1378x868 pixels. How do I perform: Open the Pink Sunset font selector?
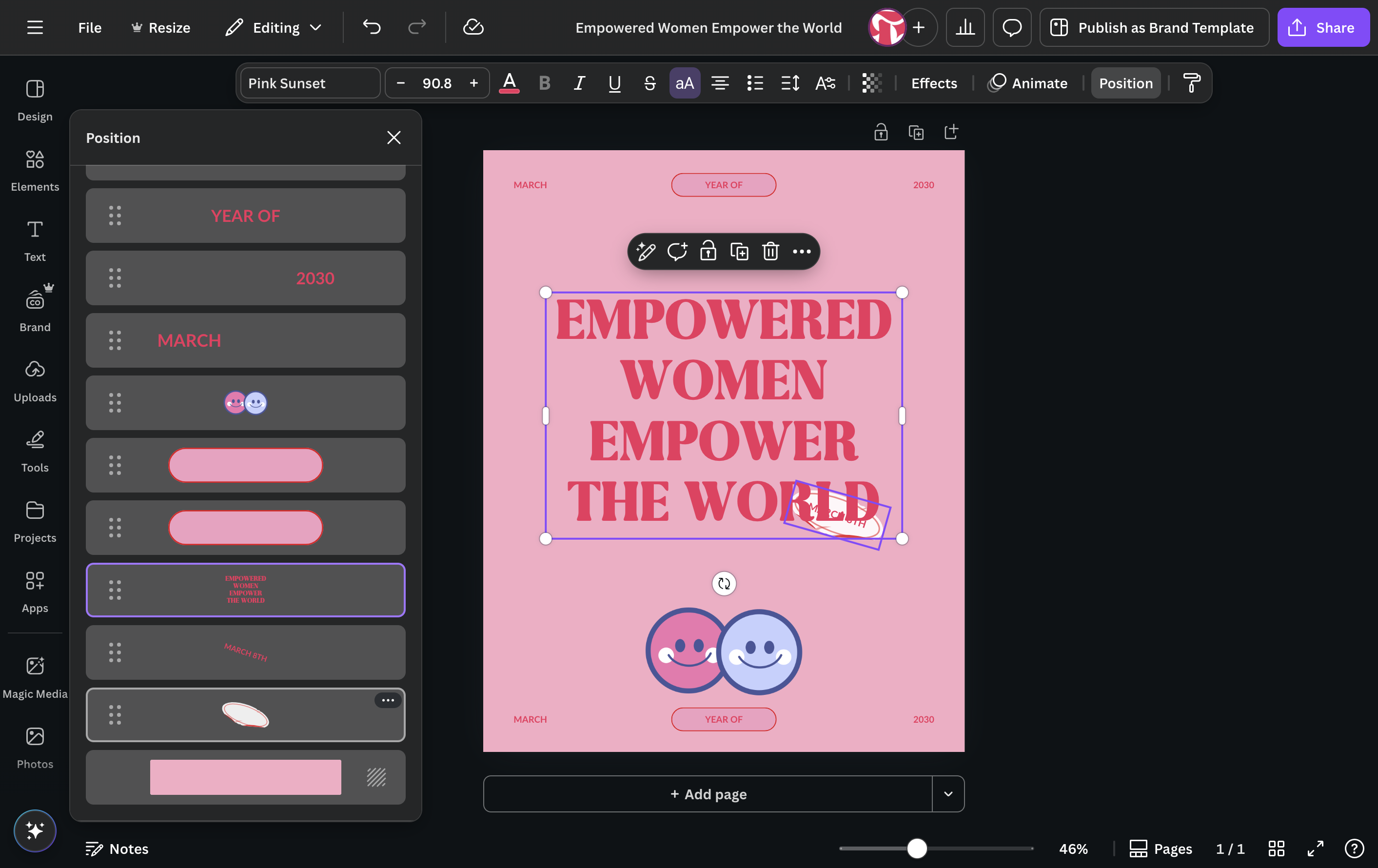(310, 83)
